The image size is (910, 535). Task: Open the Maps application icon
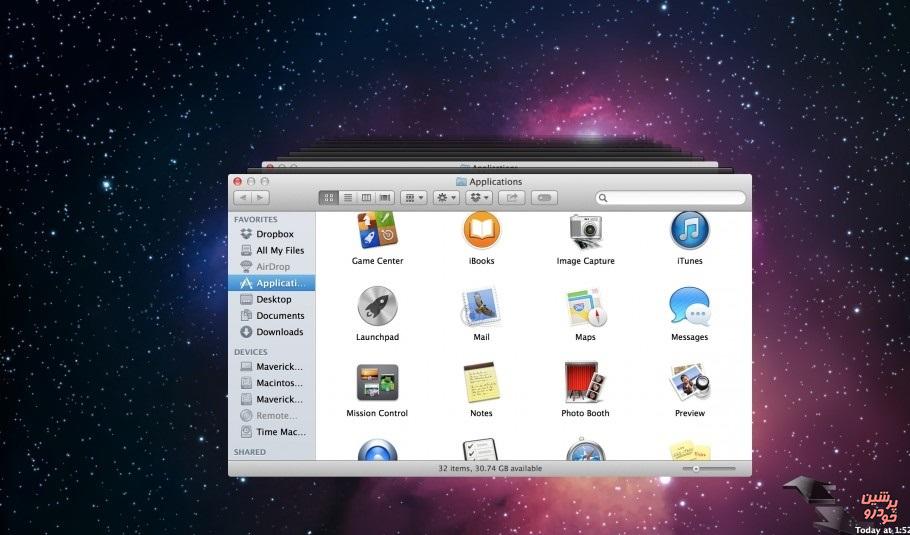coord(585,307)
